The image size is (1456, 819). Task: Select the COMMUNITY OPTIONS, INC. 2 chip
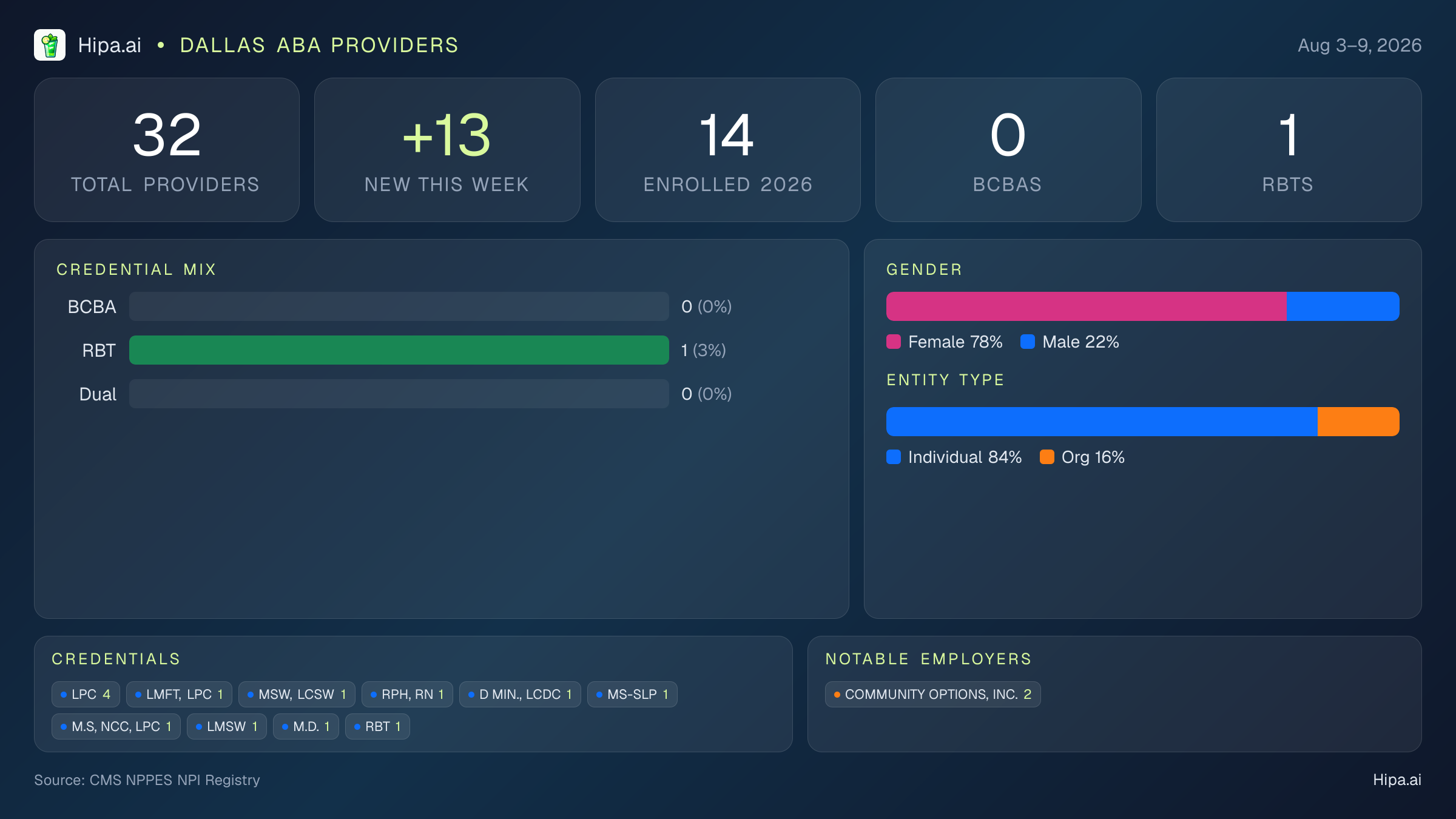coord(933,695)
